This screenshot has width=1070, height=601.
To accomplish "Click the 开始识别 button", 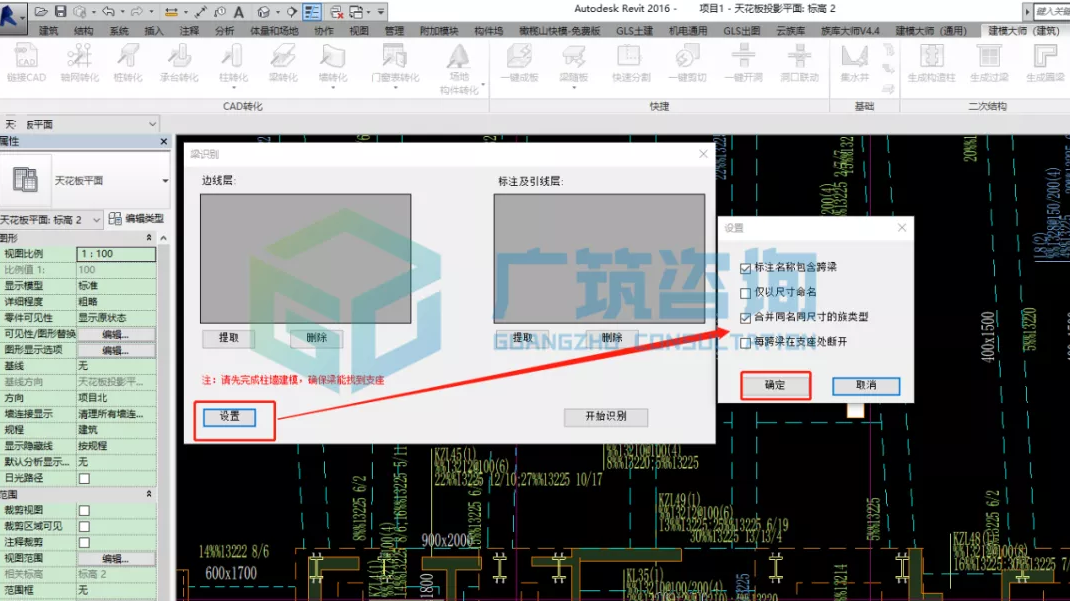I will click(606, 417).
